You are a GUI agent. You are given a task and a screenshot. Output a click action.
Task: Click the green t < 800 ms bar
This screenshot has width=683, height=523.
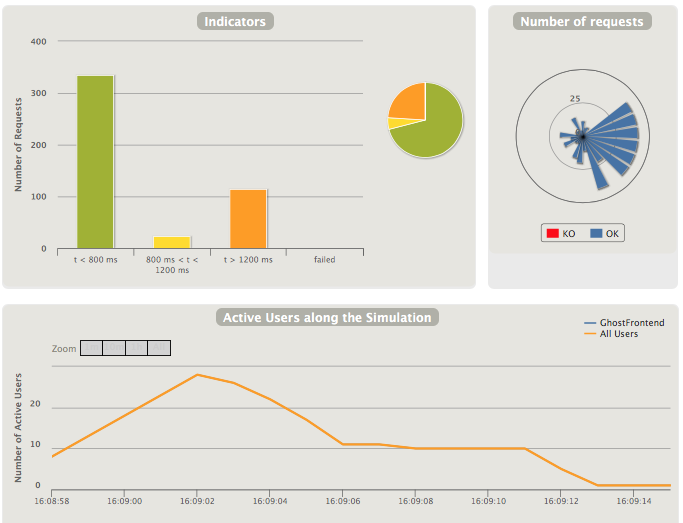point(95,162)
